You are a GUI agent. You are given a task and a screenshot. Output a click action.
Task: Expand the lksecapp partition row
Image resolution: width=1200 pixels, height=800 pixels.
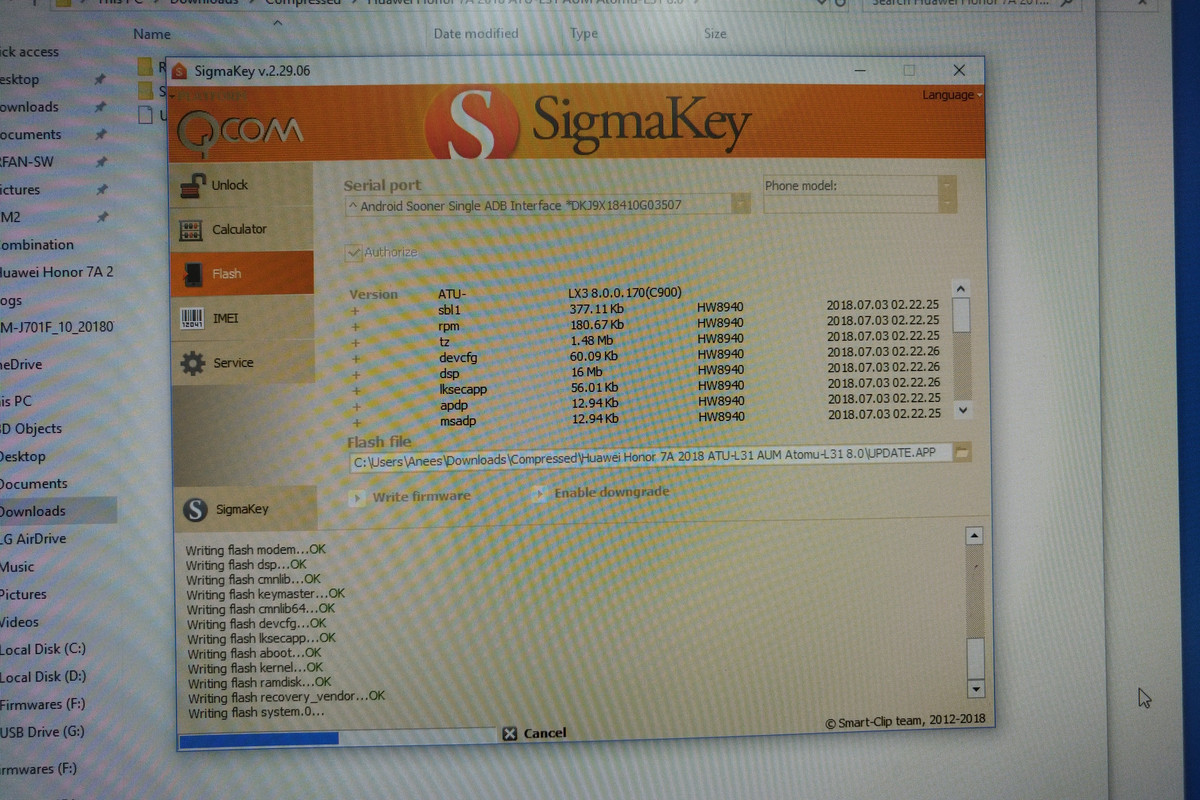pos(355,390)
